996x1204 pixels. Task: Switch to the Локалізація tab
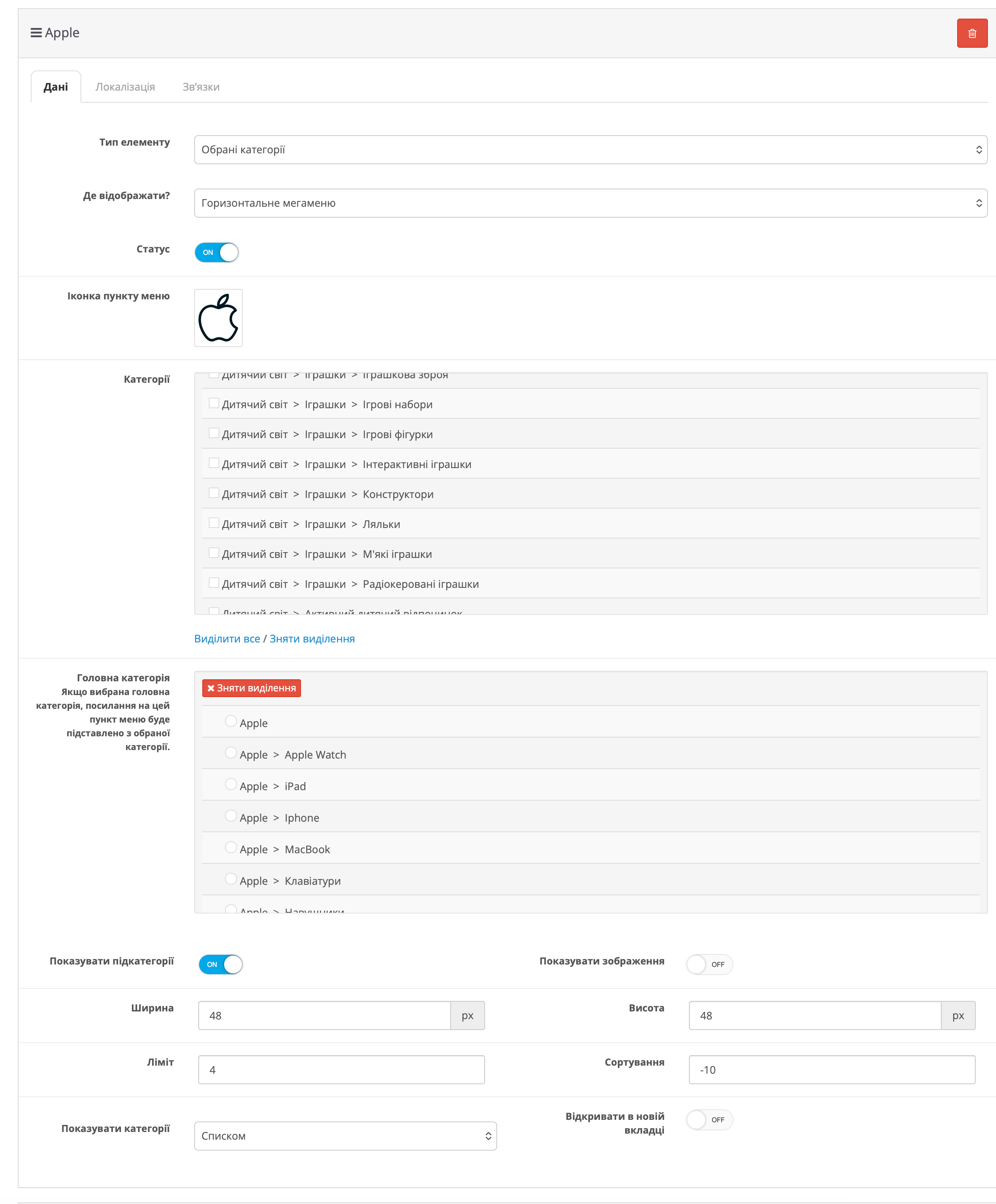[x=125, y=87]
